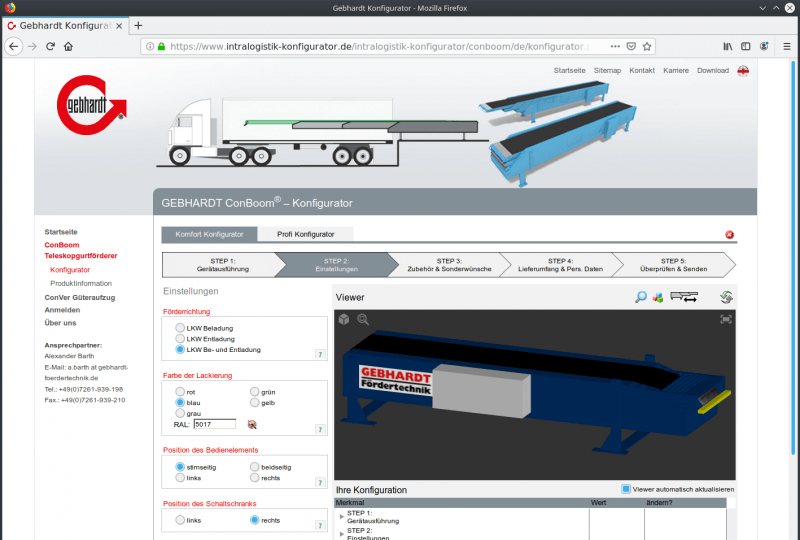The image size is (800, 540).
Task: Open Firefox hamburger menu
Action: coord(787,46)
